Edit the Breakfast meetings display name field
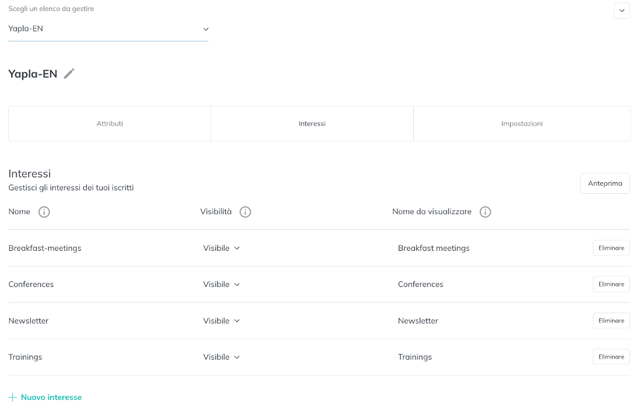 (433, 248)
